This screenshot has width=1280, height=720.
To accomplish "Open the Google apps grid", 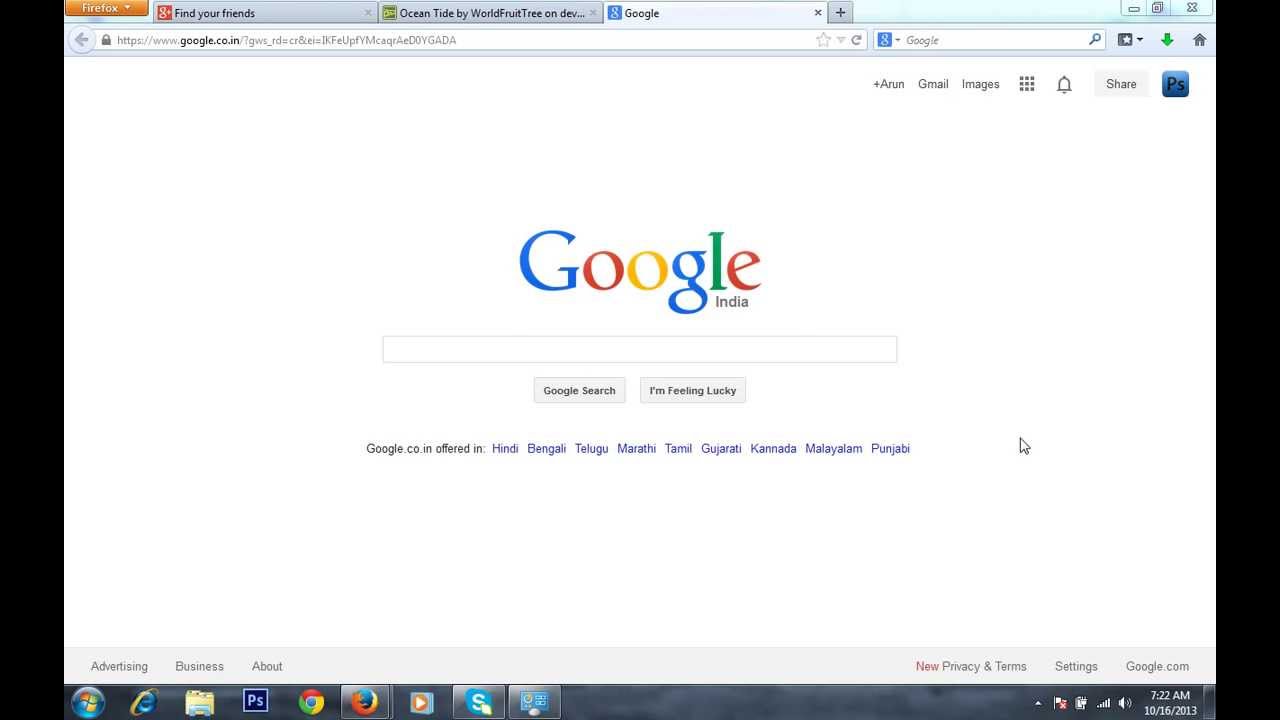I will (1027, 84).
